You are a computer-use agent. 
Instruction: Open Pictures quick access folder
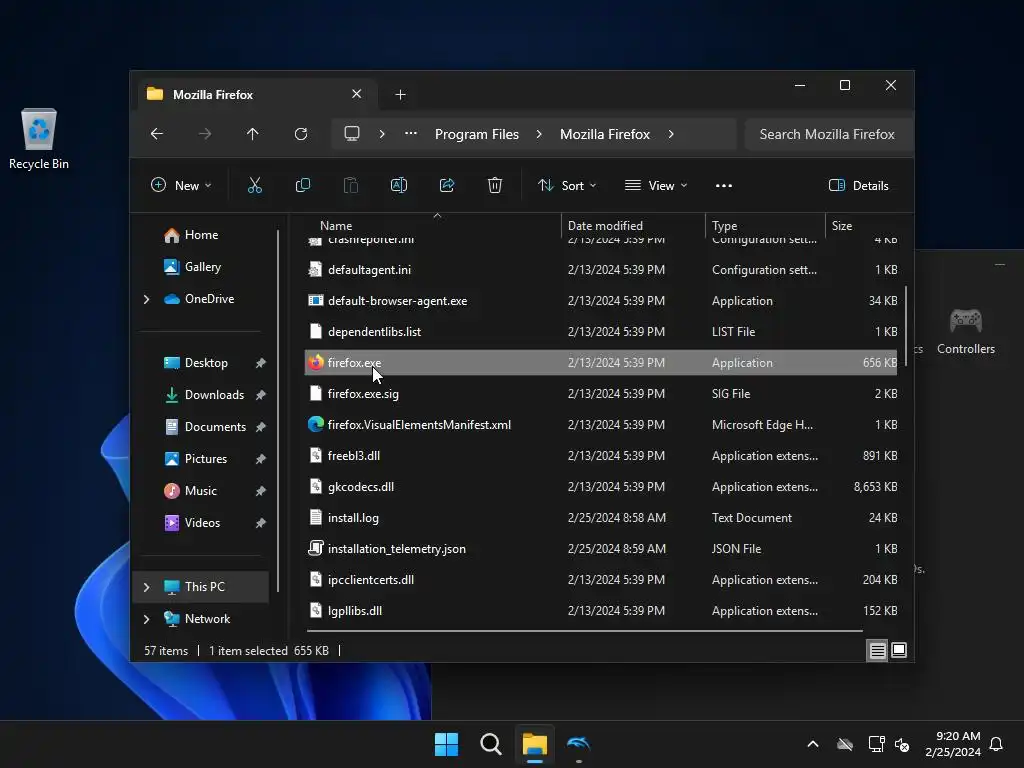[x=206, y=459]
